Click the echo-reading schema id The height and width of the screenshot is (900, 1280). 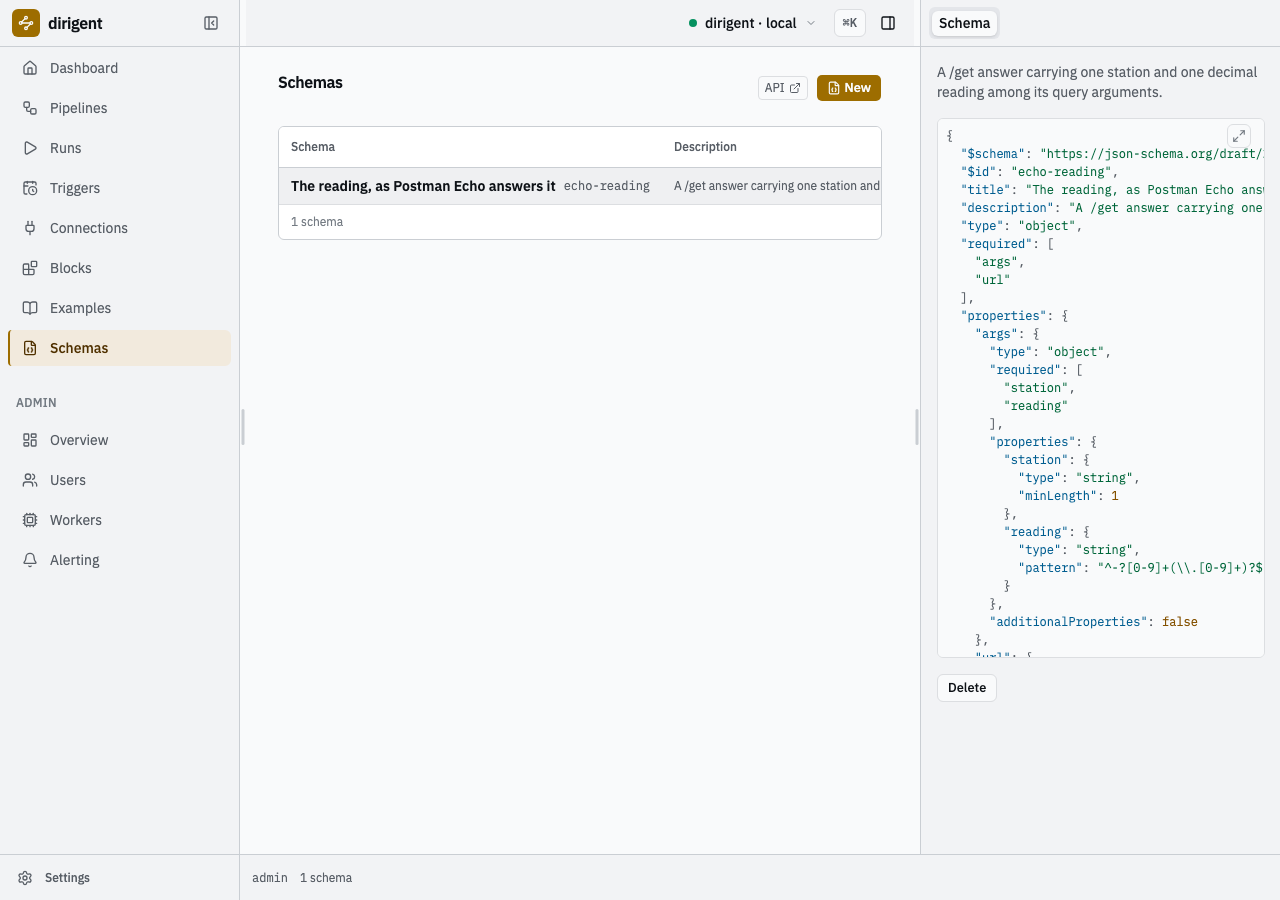[607, 186]
